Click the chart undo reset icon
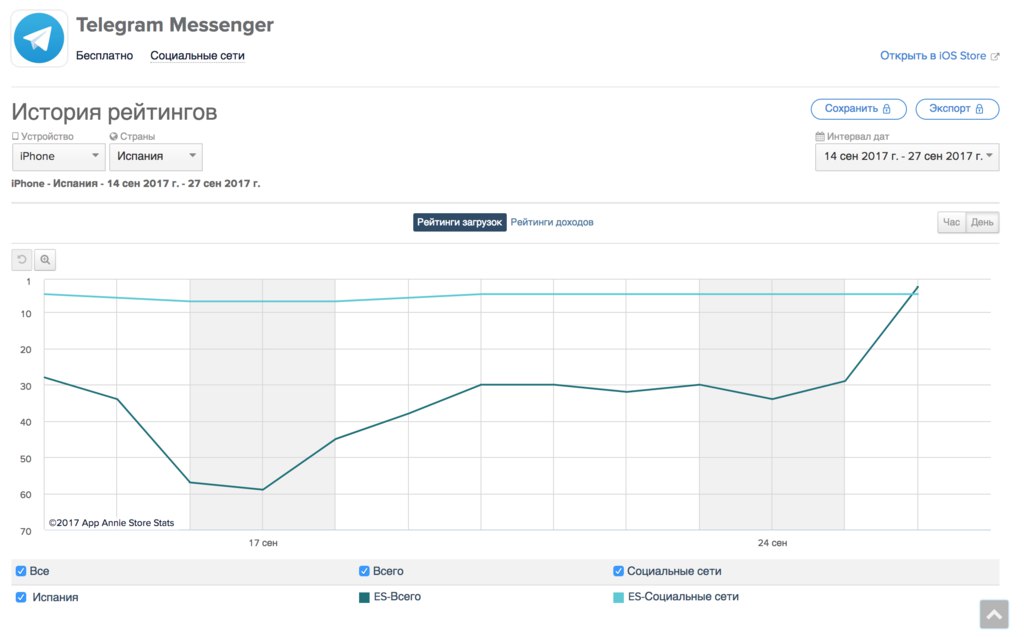Viewport: 1024px width, 637px height. click(x=22, y=260)
